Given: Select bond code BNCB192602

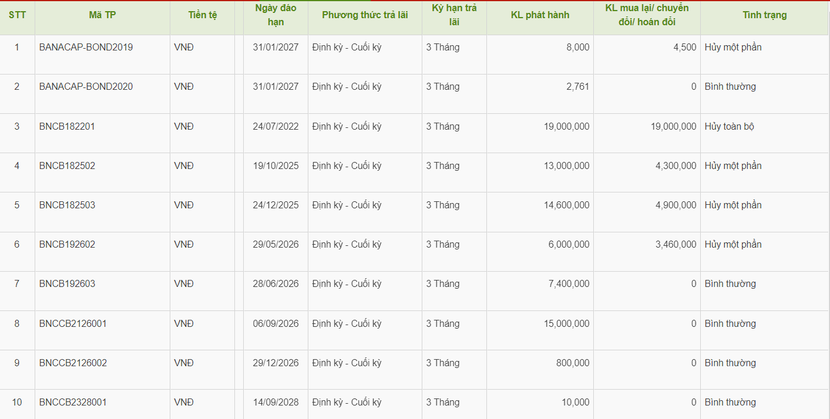Looking at the screenshot, I should pos(67,244).
